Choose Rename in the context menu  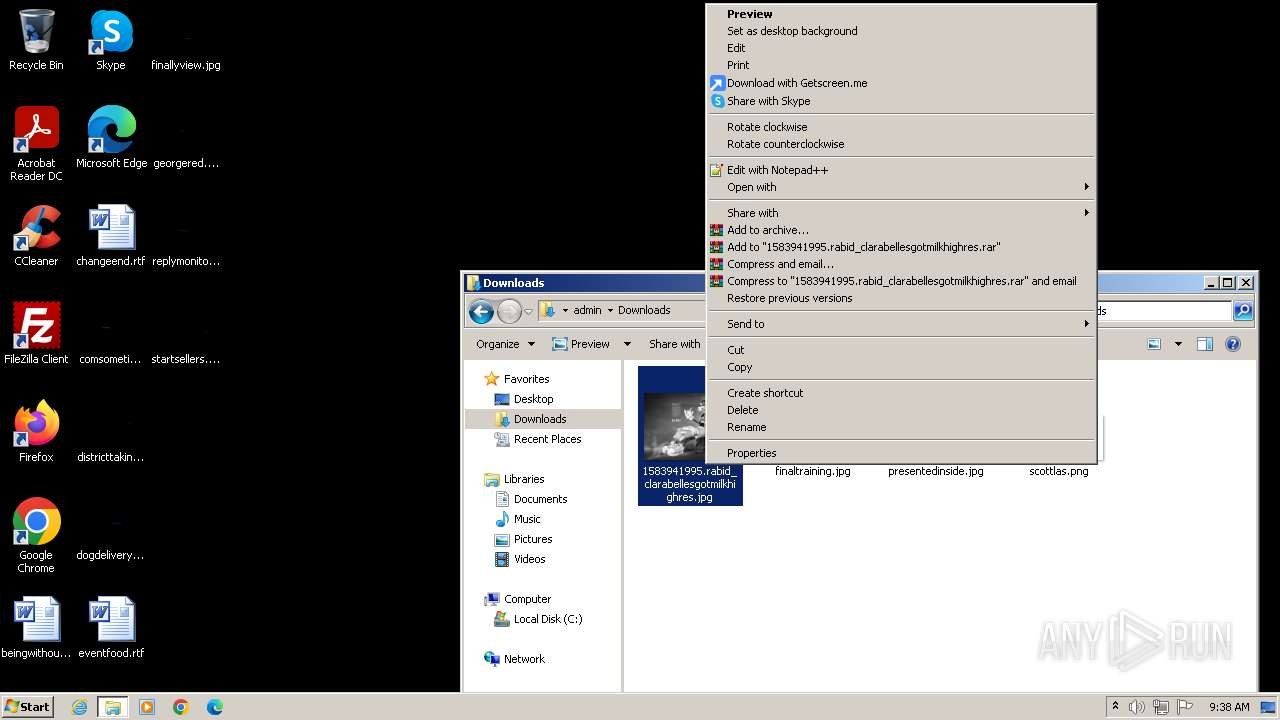tap(901, 427)
